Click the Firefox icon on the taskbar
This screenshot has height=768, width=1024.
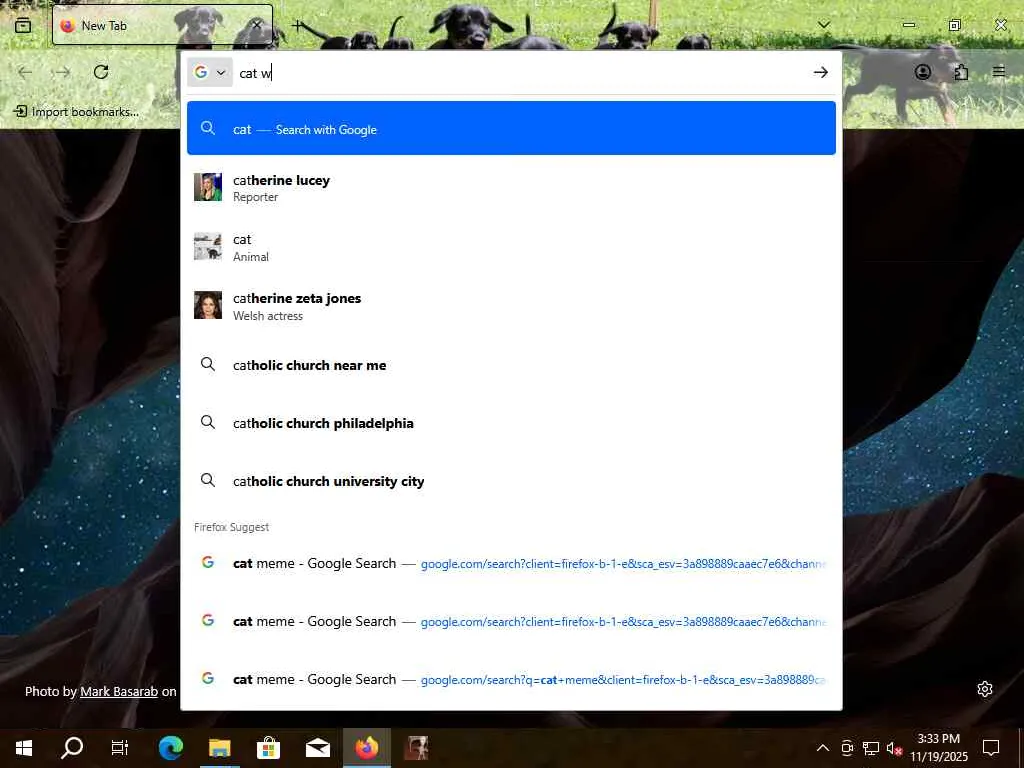click(366, 748)
